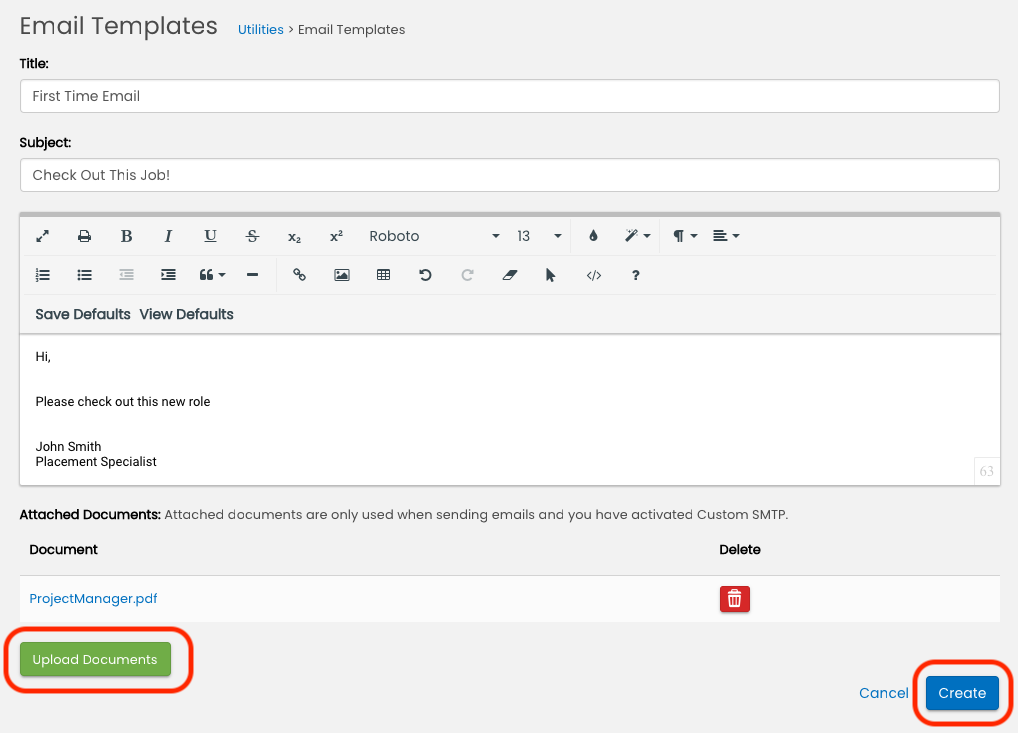Viewport: 1018px width, 733px height.
Task: Click the undo arrow icon
Action: pyautogui.click(x=425, y=275)
